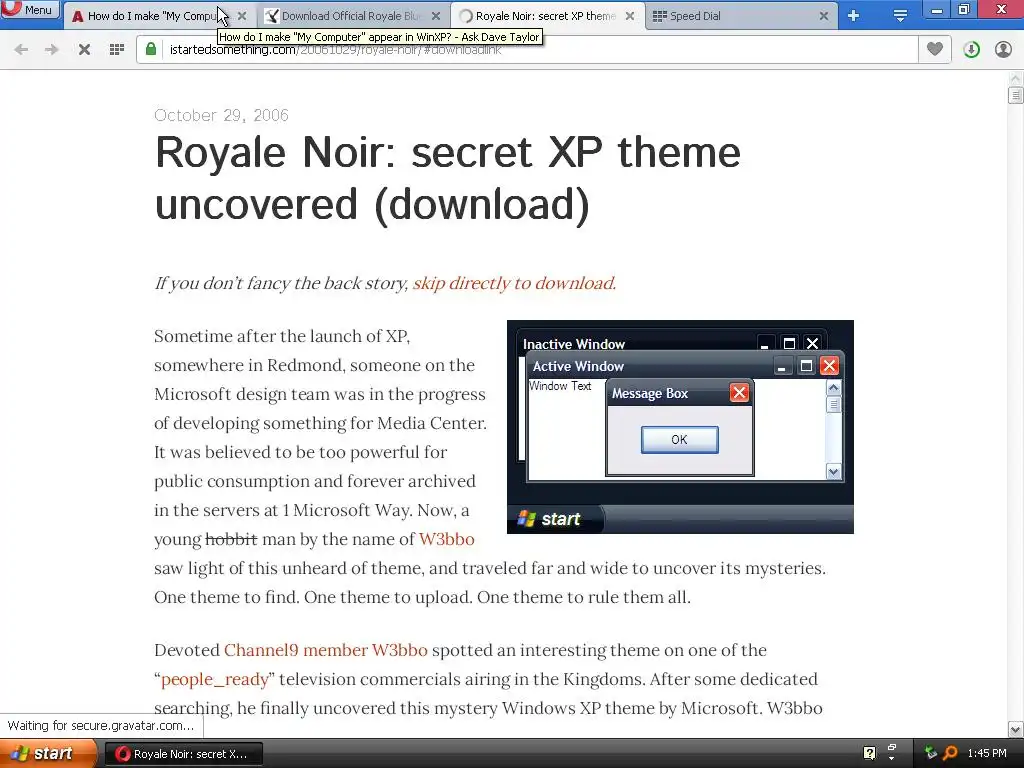The width and height of the screenshot is (1024, 768).
Task: Open the Channel9 member W3bbo link
Action: [x=326, y=650]
